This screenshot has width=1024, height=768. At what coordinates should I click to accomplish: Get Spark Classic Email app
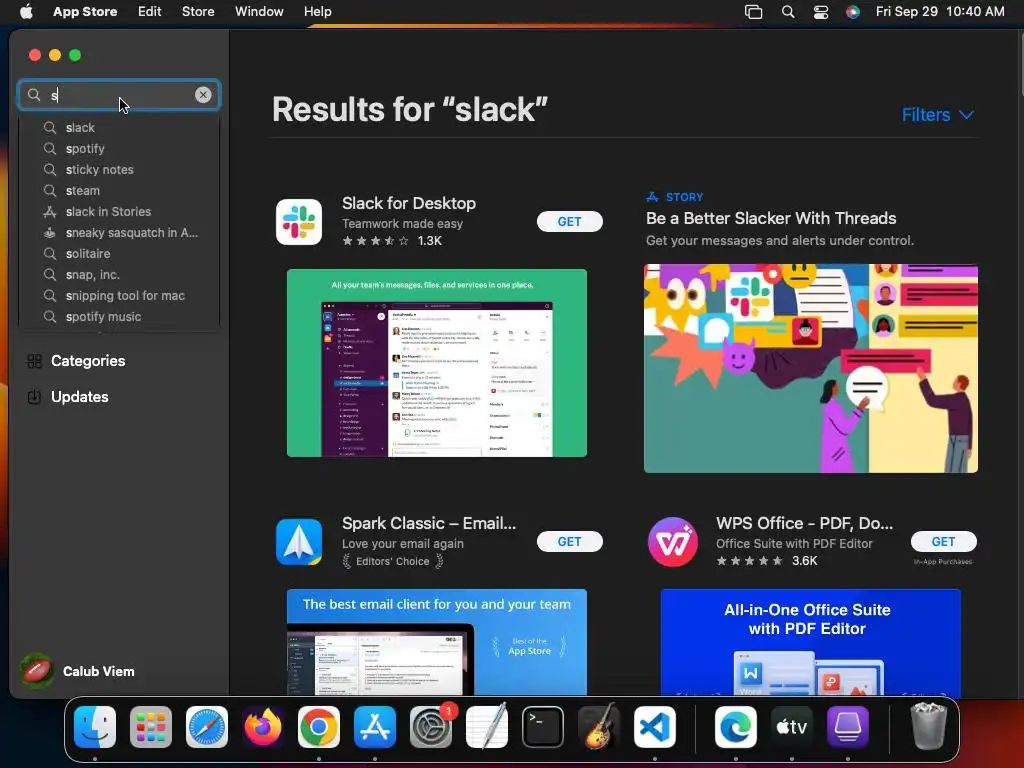pyautogui.click(x=569, y=541)
